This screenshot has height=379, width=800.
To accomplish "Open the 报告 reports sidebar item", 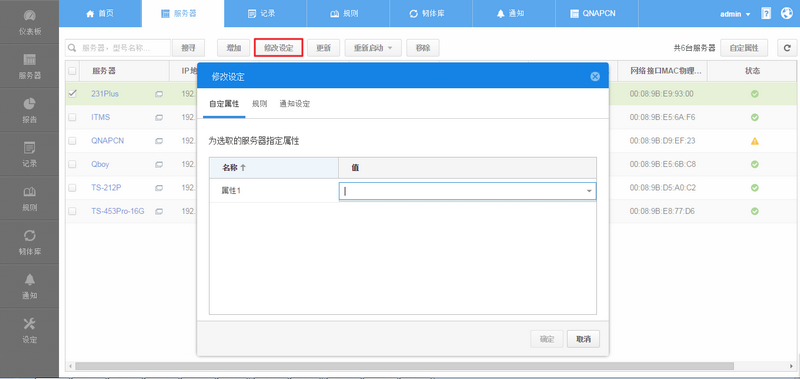I will pyautogui.click(x=30, y=110).
